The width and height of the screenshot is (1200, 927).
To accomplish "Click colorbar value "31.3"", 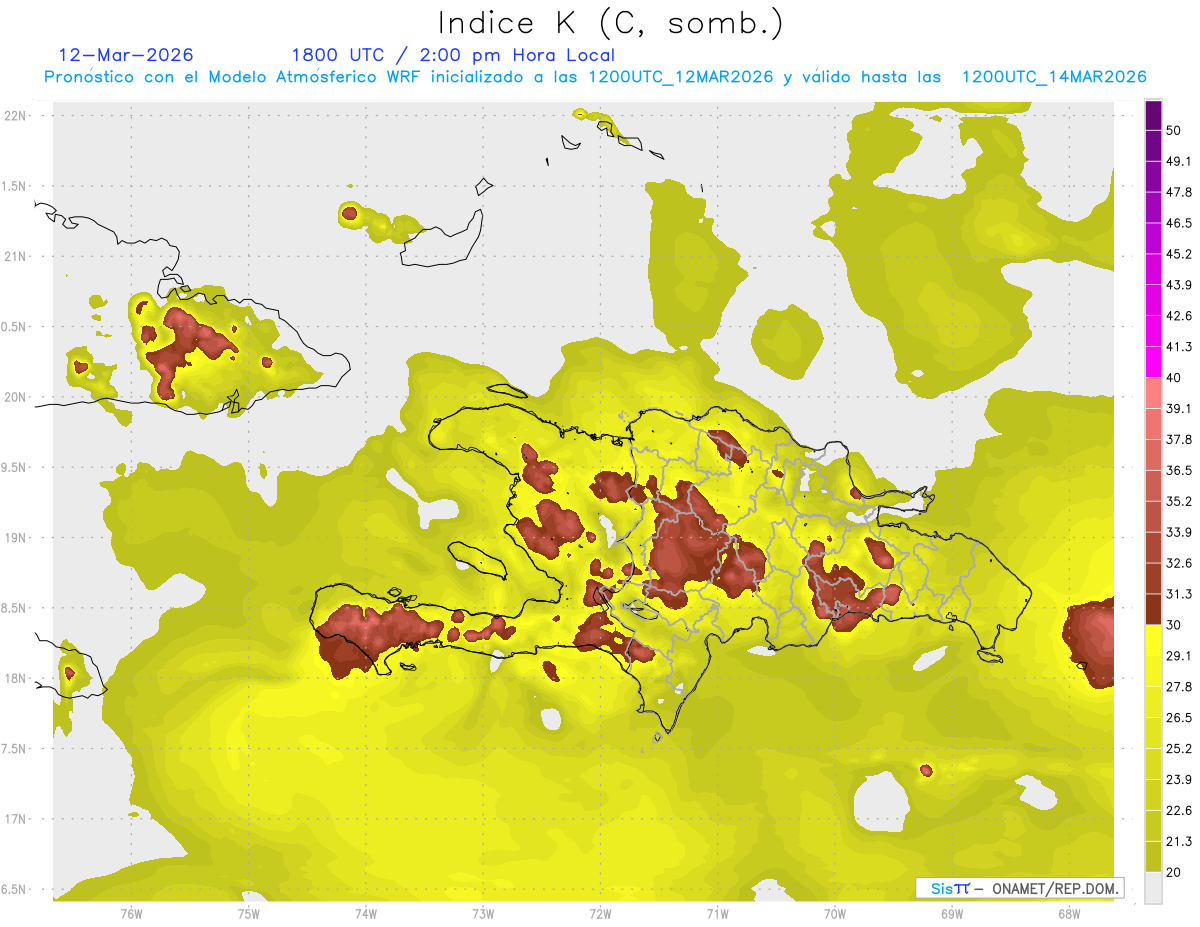I will point(1180,594).
